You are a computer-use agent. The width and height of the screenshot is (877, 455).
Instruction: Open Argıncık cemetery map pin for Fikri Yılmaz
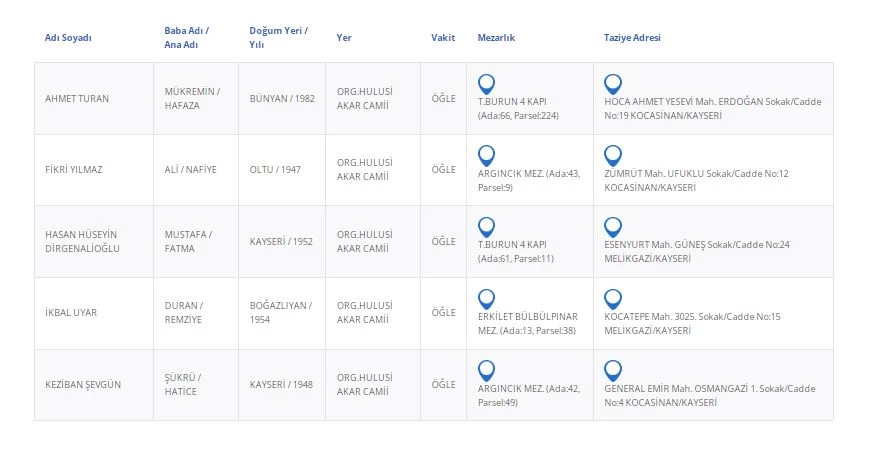tap(486, 155)
